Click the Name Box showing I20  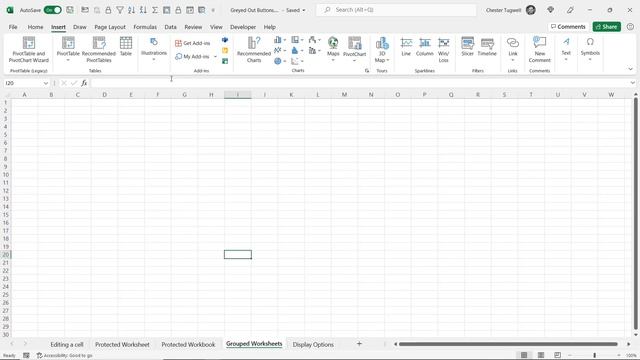(27, 83)
